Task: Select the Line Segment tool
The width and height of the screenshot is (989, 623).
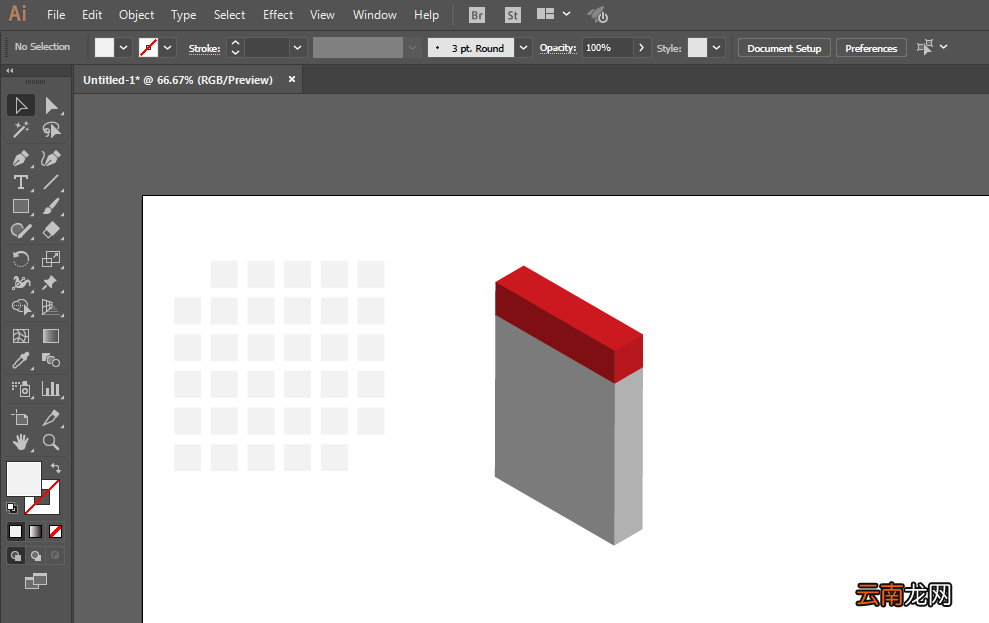Action: (x=51, y=182)
